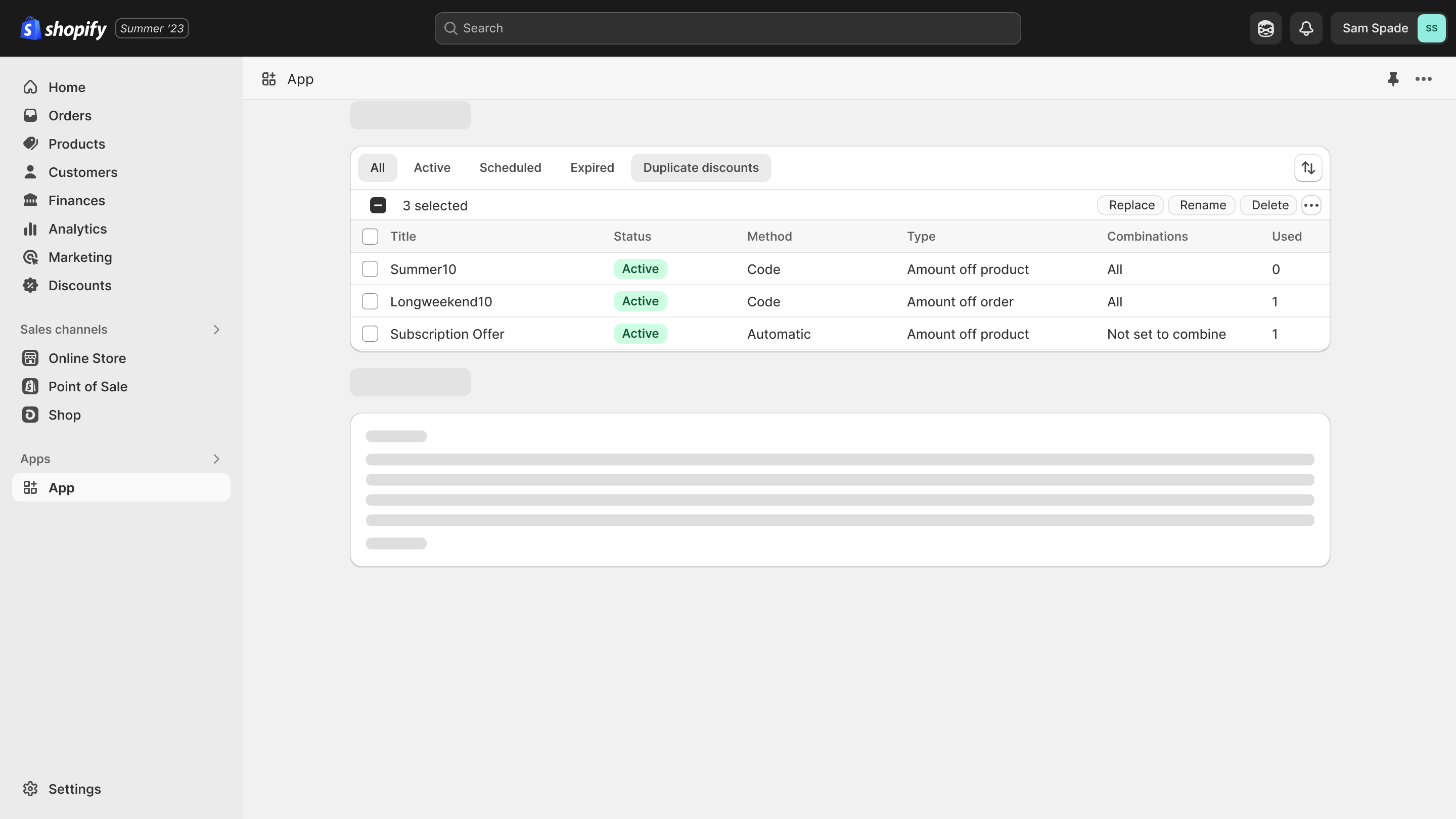Open the Sam Spade account menu
This screenshot has width=1456, height=819.
click(x=1389, y=28)
